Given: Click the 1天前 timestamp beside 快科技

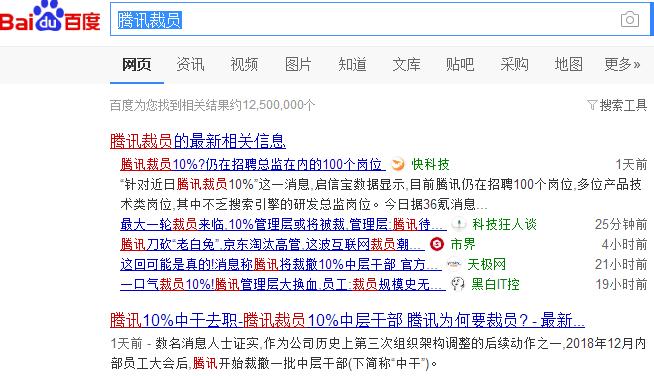Looking at the screenshot, I should tap(631, 164).
